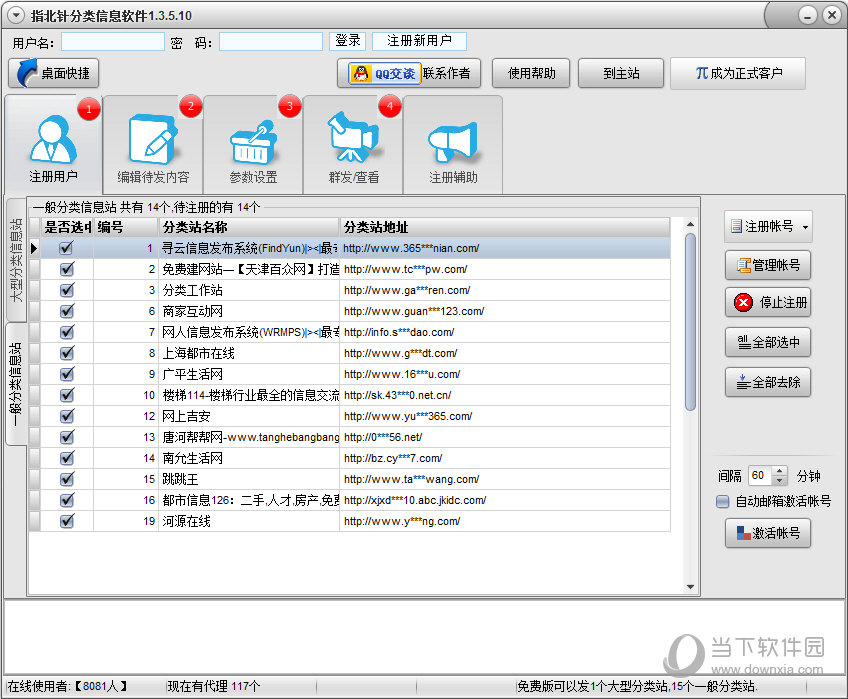Click the 管理帐号 button
Screen dimensions: 848x699
pyautogui.click(x=768, y=265)
